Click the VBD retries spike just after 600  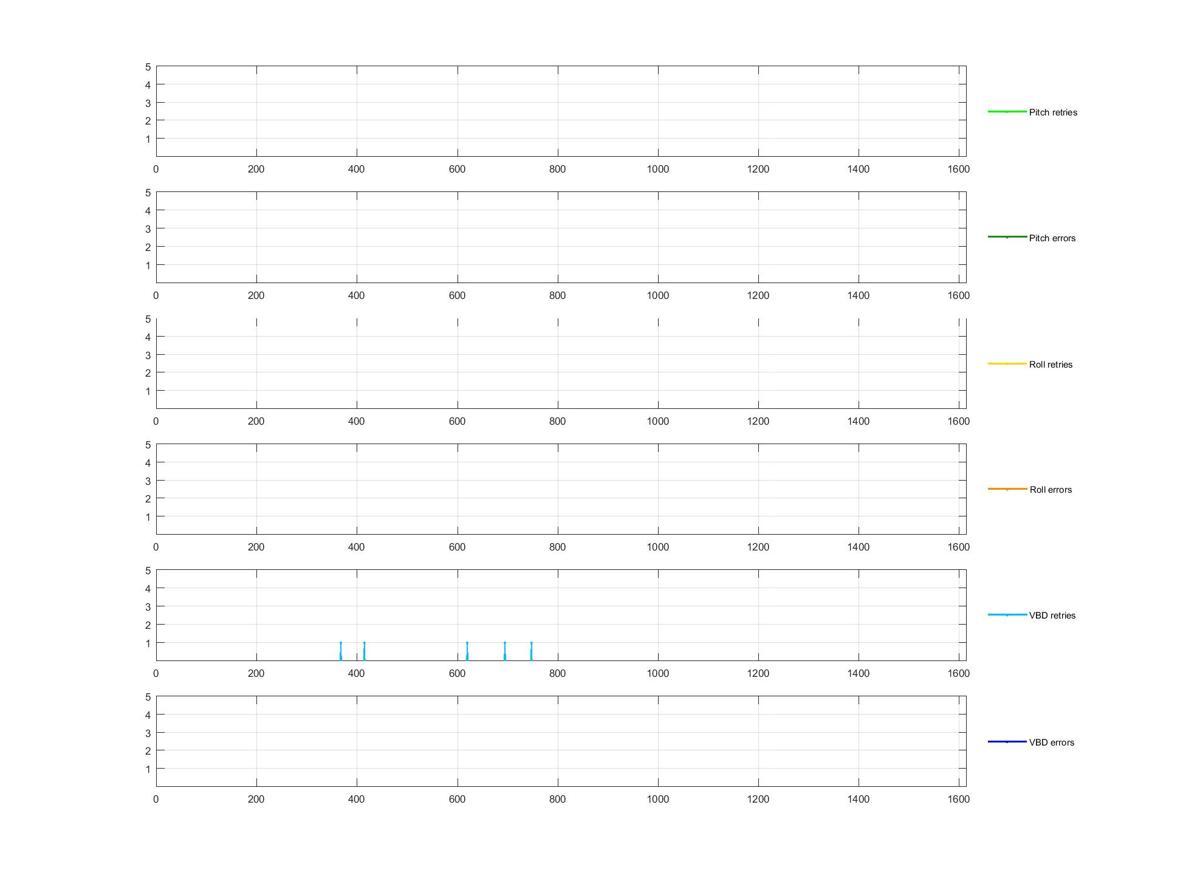(467, 651)
